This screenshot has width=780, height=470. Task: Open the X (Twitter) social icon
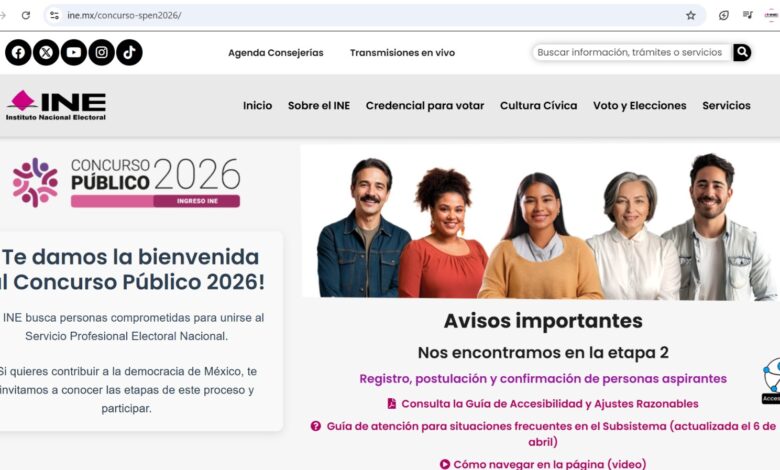click(46, 52)
